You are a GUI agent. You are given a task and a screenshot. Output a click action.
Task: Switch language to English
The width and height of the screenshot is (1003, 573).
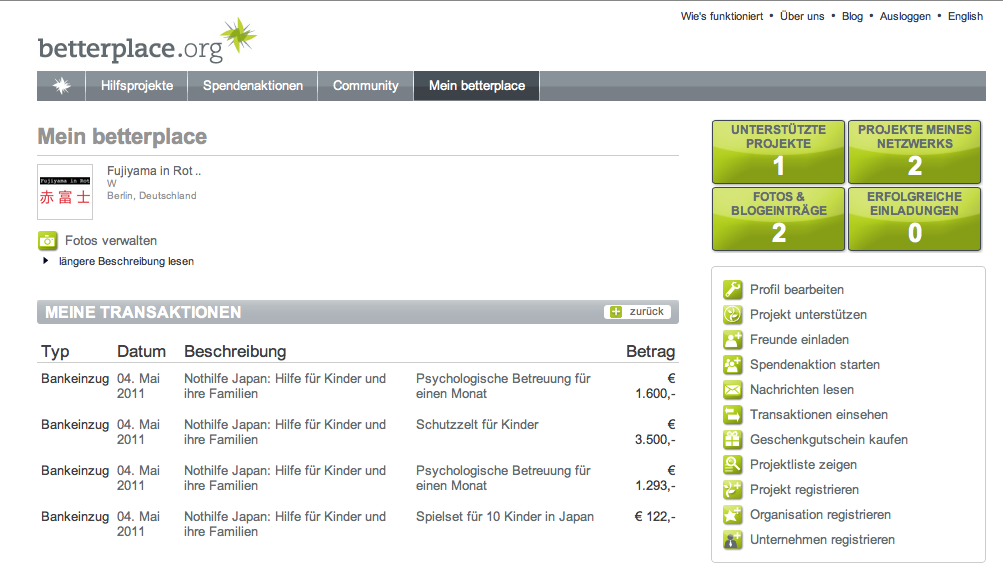click(x=965, y=17)
